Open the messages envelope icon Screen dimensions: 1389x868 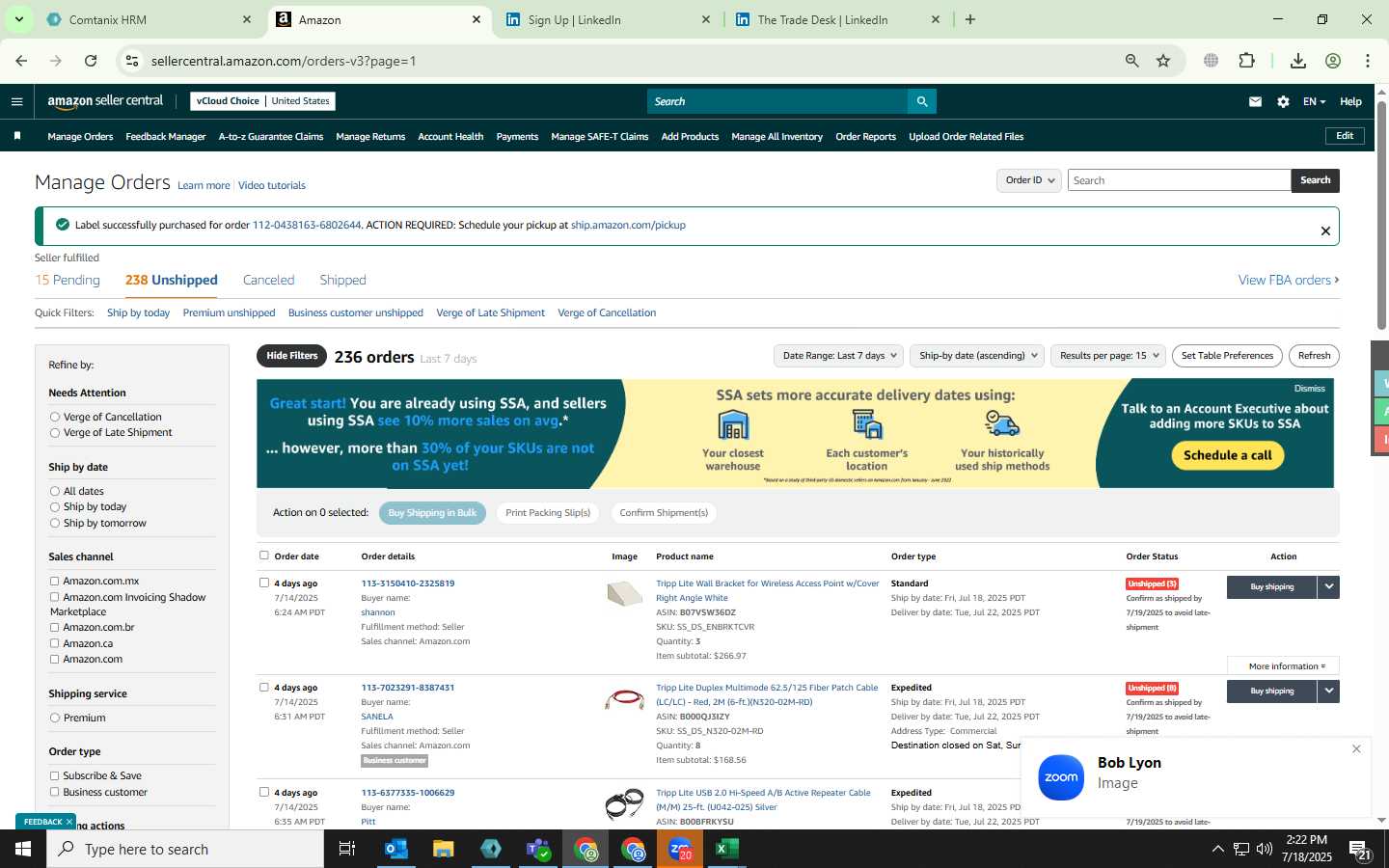[x=1255, y=101]
